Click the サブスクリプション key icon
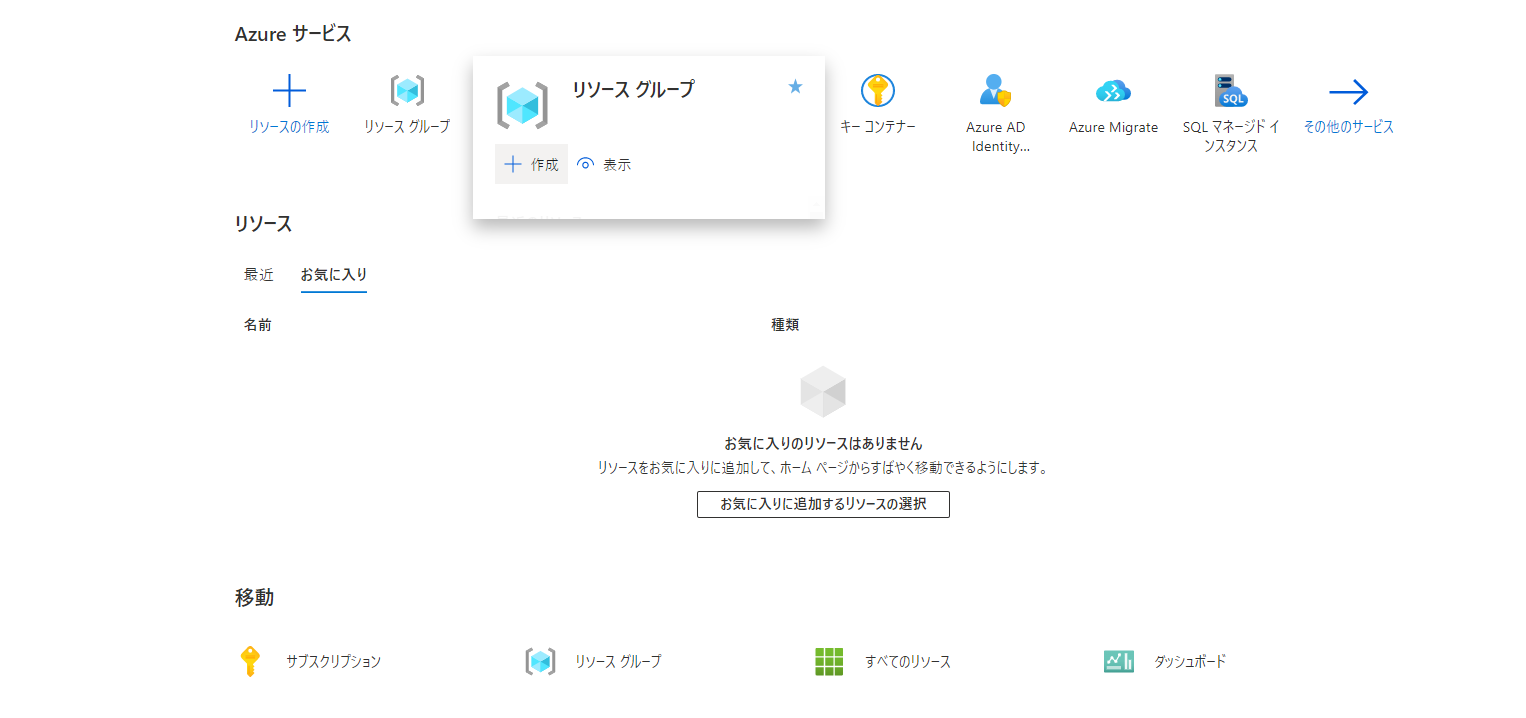Viewport: 1526px width, 718px height. click(x=250, y=661)
